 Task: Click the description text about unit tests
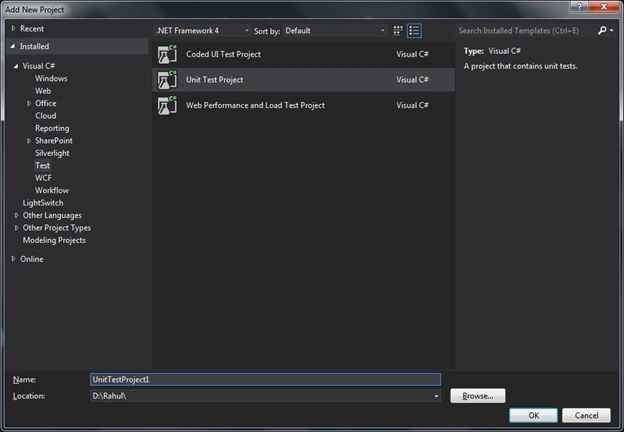[x=521, y=66]
